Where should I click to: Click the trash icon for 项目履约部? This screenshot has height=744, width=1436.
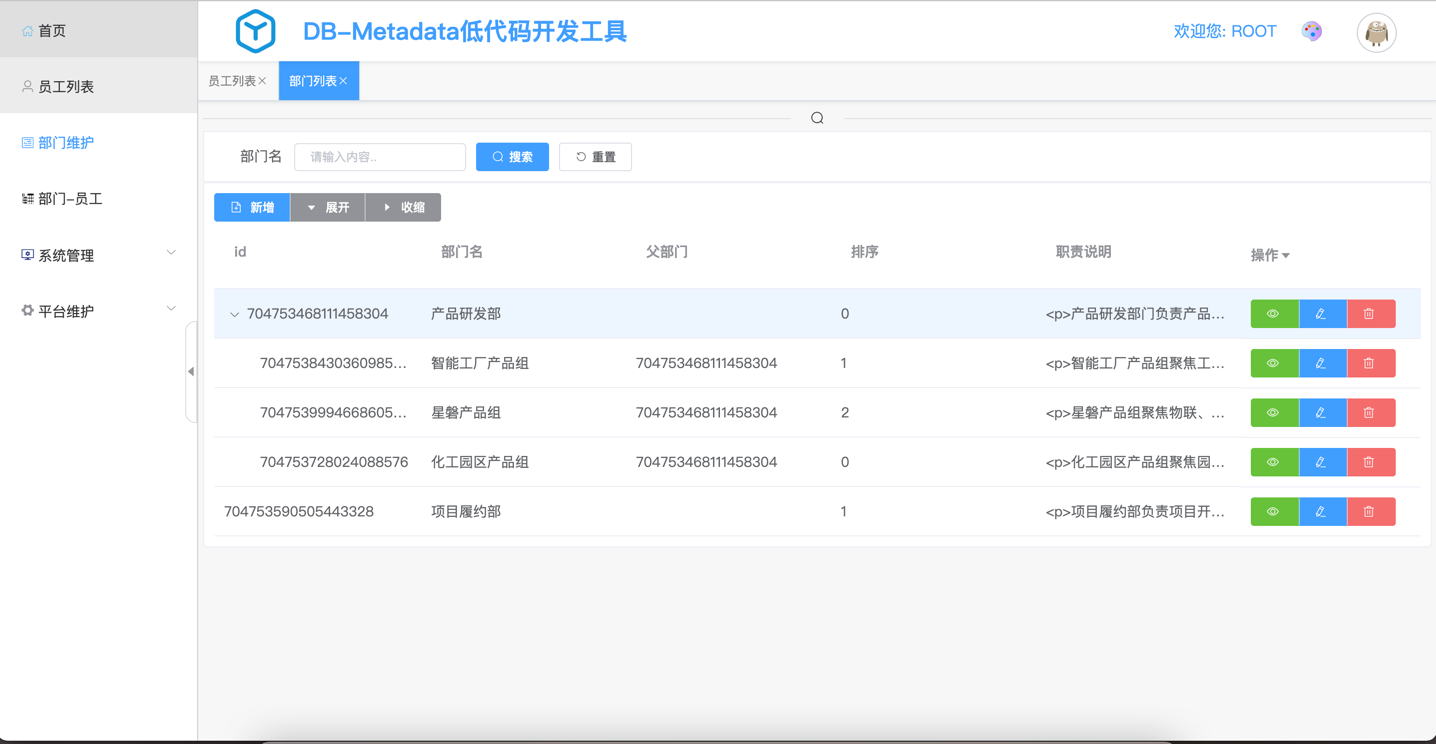pos(1370,512)
